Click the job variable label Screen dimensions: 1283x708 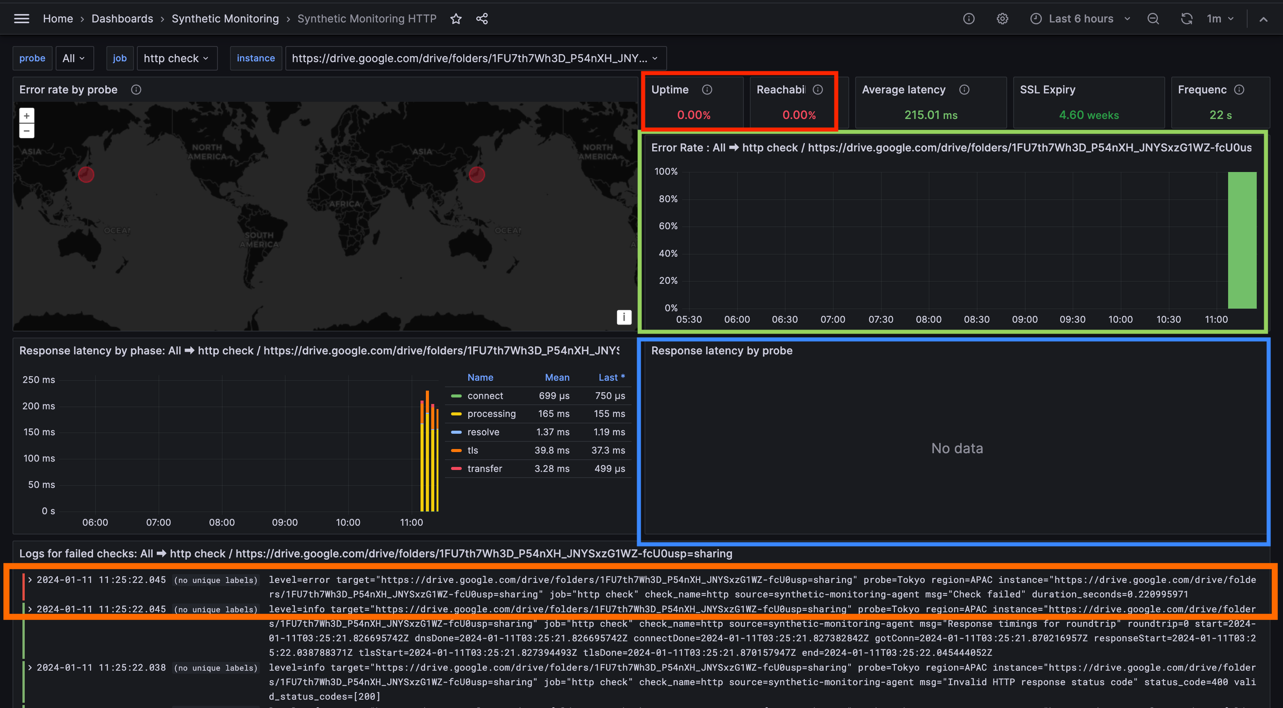pos(119,58)
